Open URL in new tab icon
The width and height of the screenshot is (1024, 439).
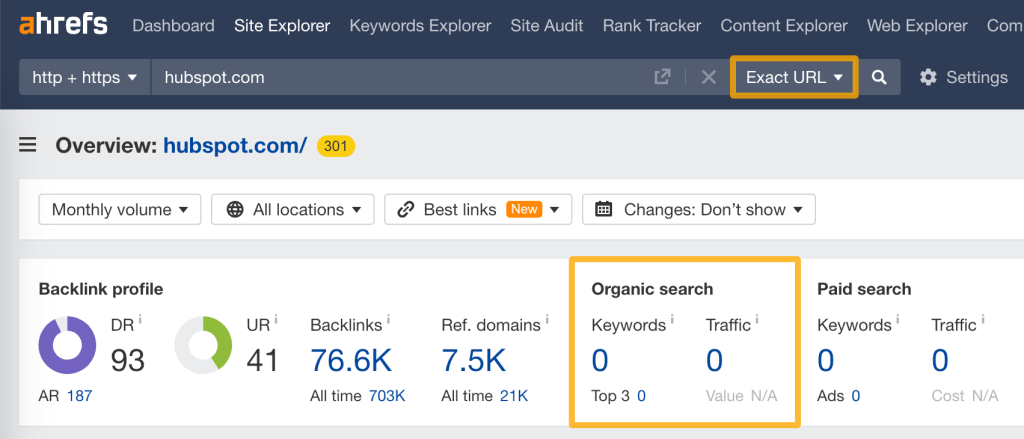[x=662, y=77]
